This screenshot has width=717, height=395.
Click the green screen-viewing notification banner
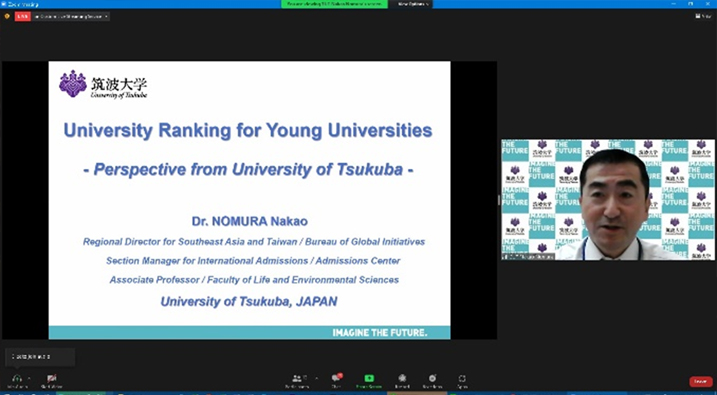coord(334,4)
